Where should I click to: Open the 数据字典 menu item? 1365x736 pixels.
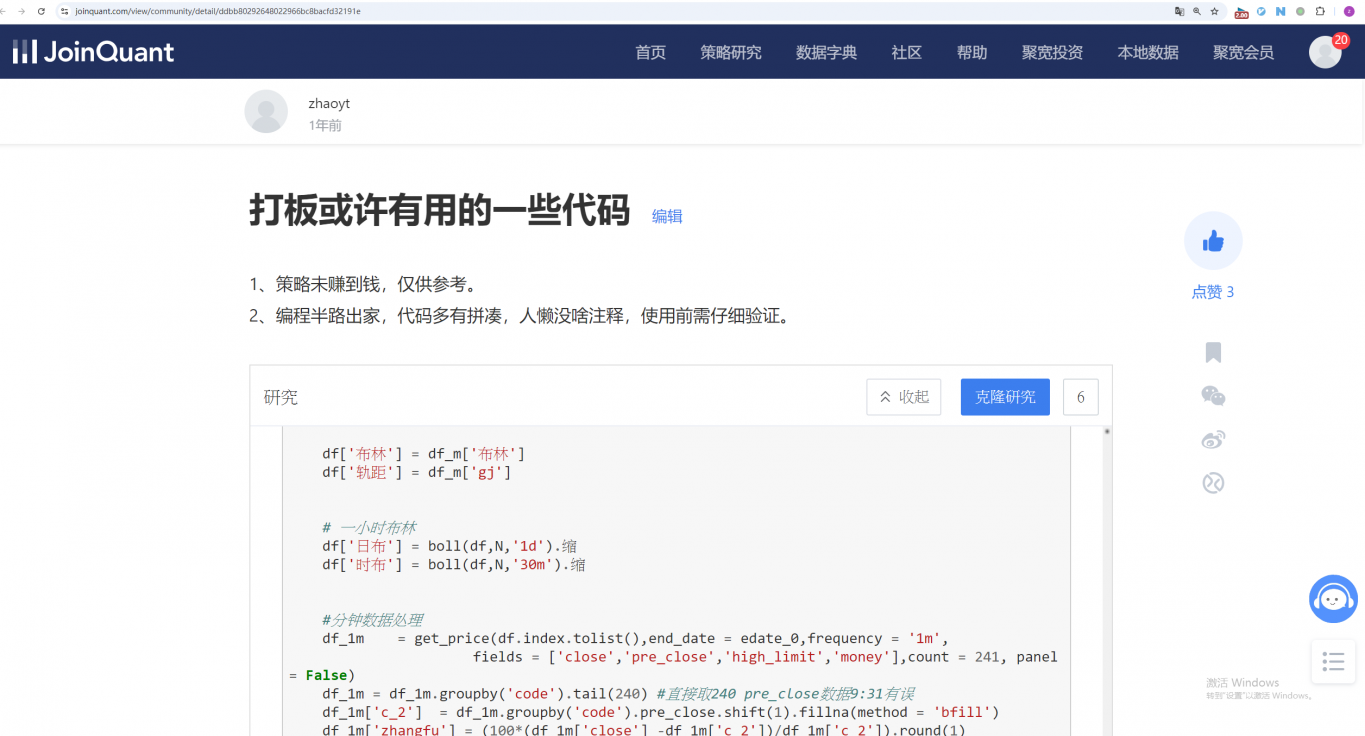(826, 53)
